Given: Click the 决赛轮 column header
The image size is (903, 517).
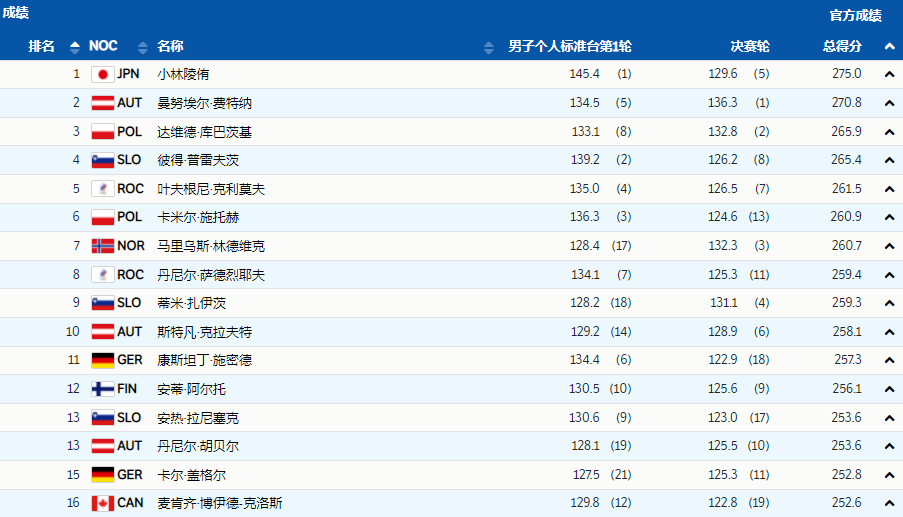Looking at the screenshot, I should [750, 47].
